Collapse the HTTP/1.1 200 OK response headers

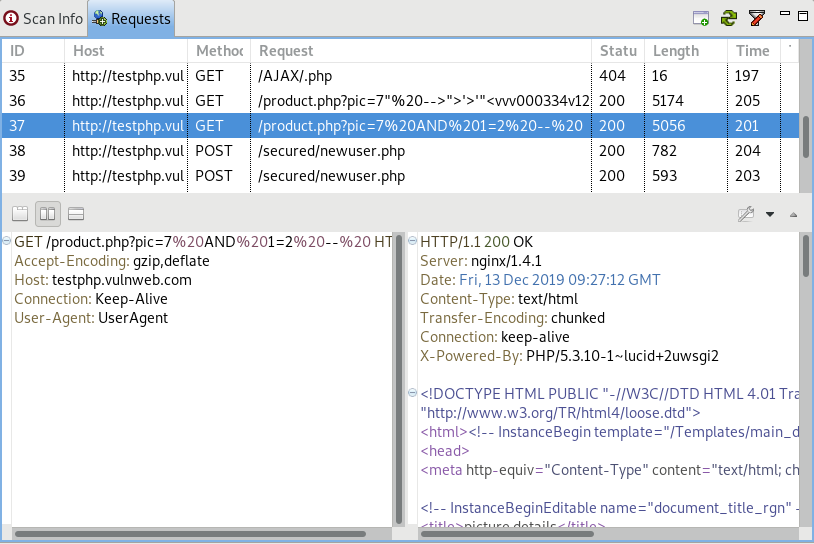[x=413, y=242]
